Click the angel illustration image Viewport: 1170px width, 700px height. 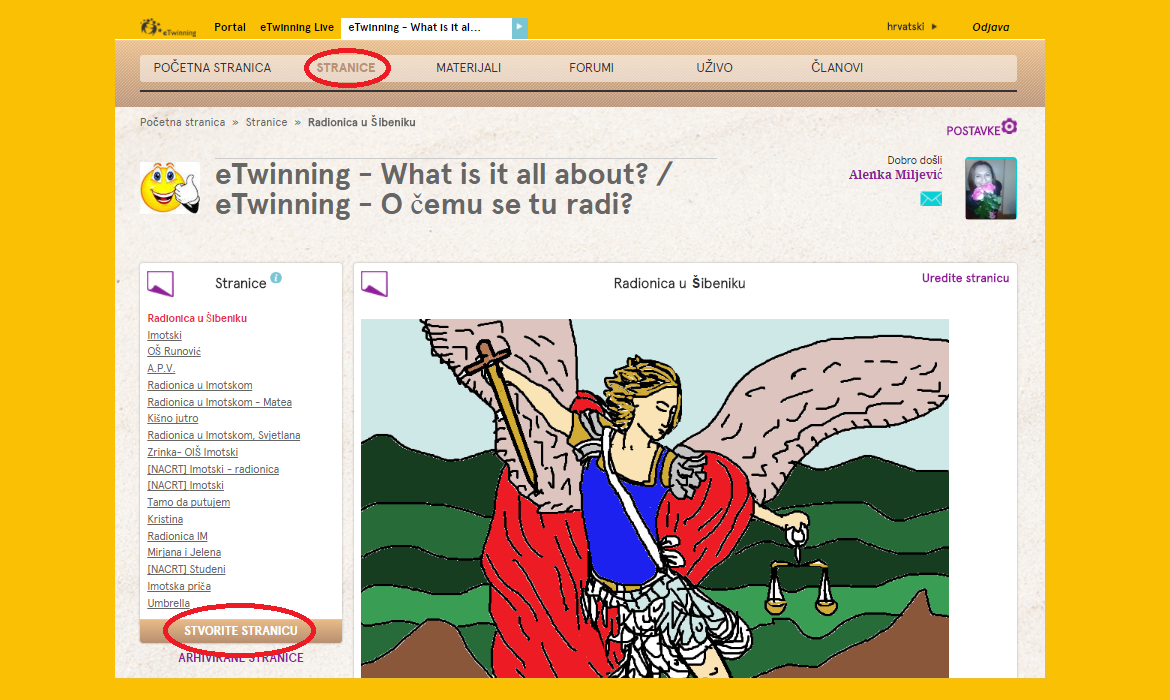(654, 499)
